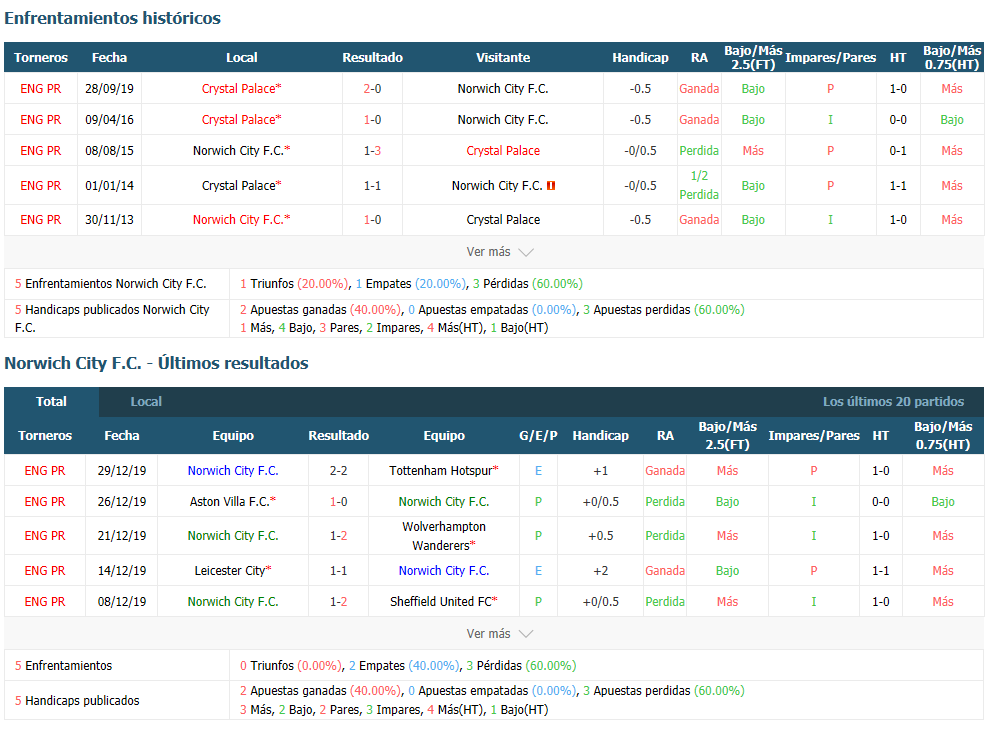Click ENG PR in the 08/12/19 row
The width and height of the screenshot is (992, 730).
tap(45, 602)
